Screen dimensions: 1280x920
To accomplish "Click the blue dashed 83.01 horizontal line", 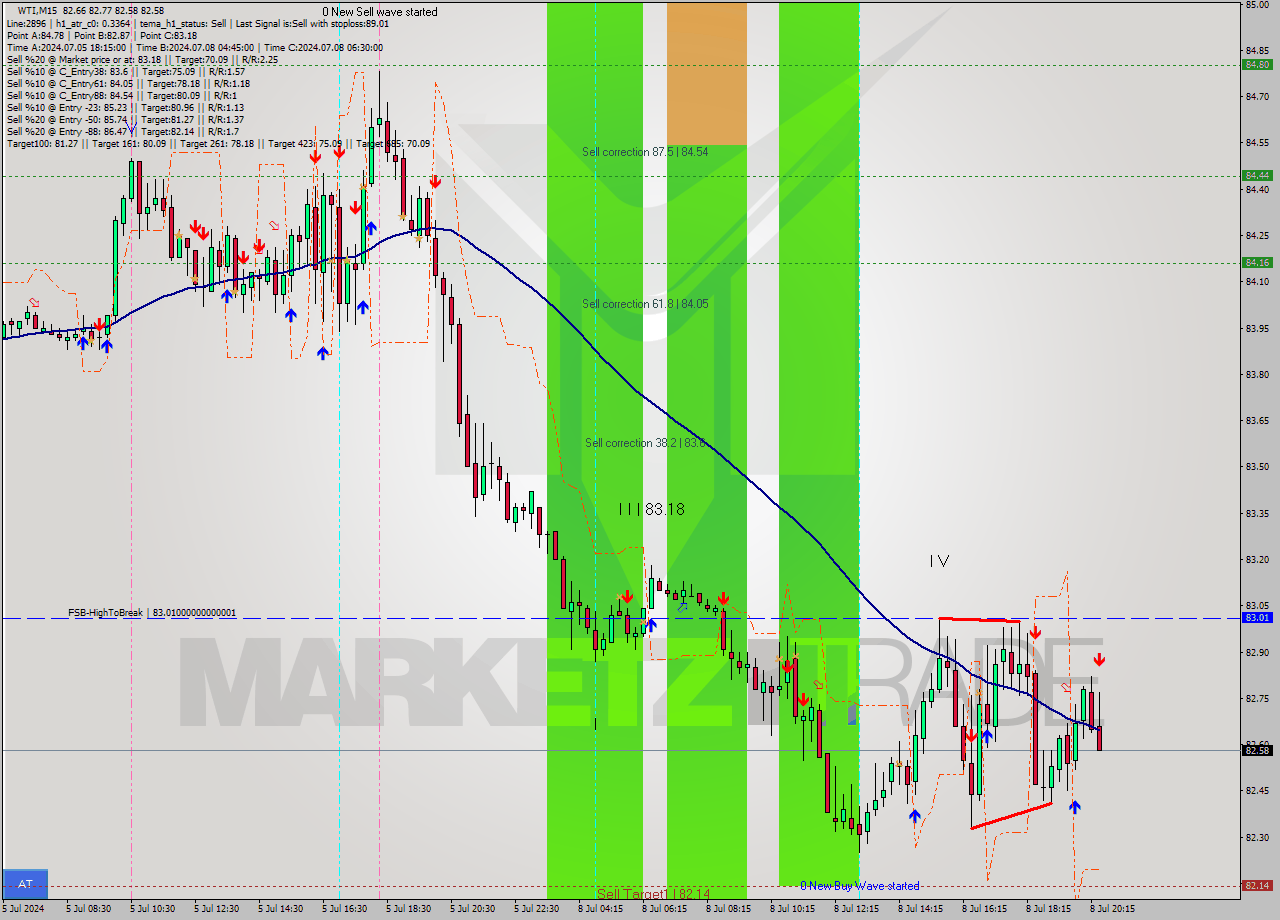I will tap(620, 618).
